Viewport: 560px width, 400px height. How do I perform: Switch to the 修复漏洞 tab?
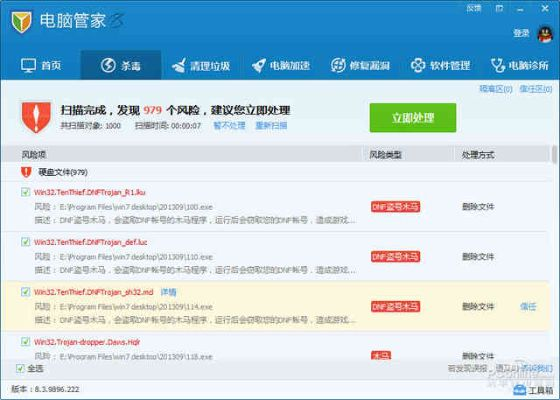click(360, 65)
